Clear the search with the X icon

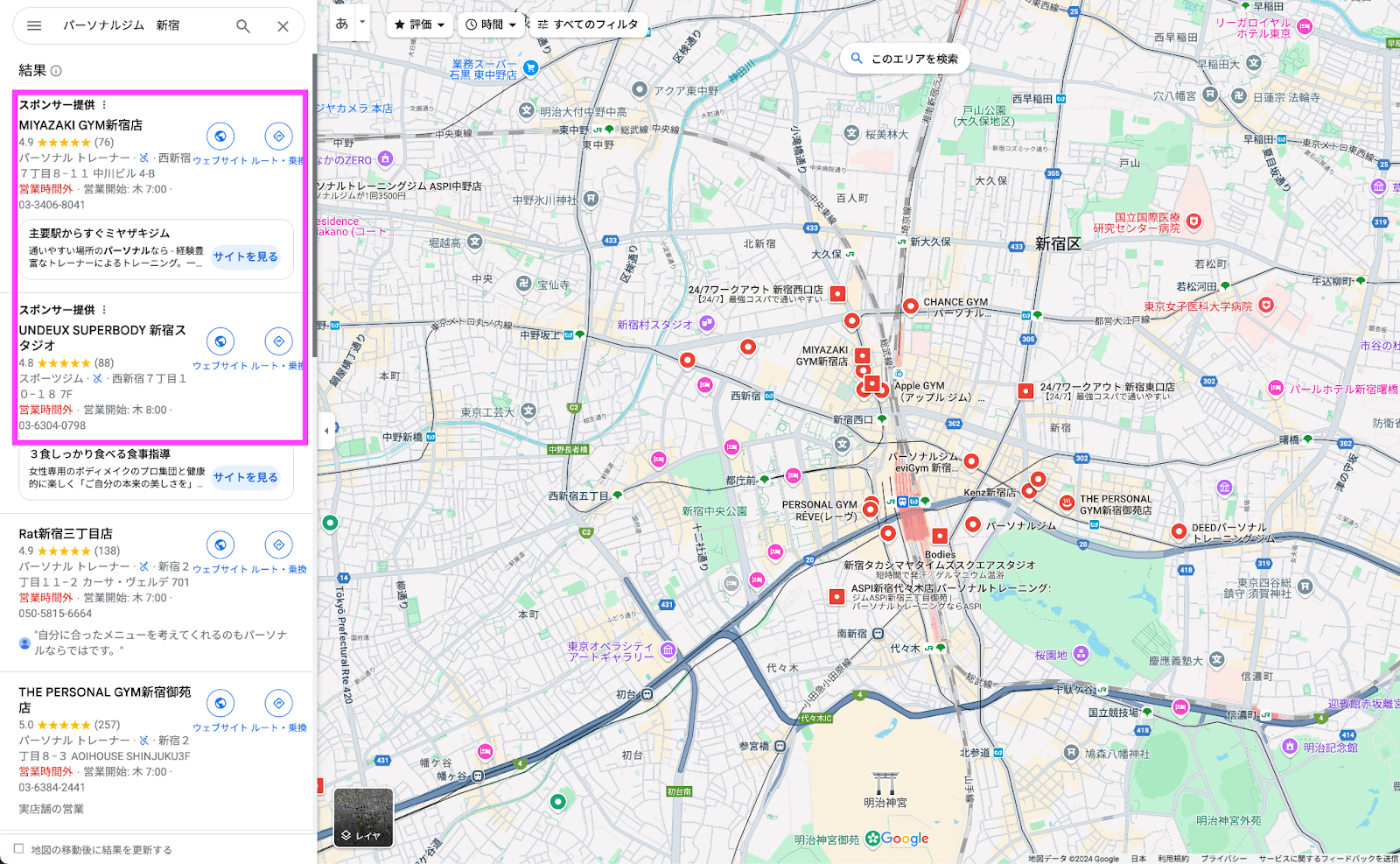283,26
